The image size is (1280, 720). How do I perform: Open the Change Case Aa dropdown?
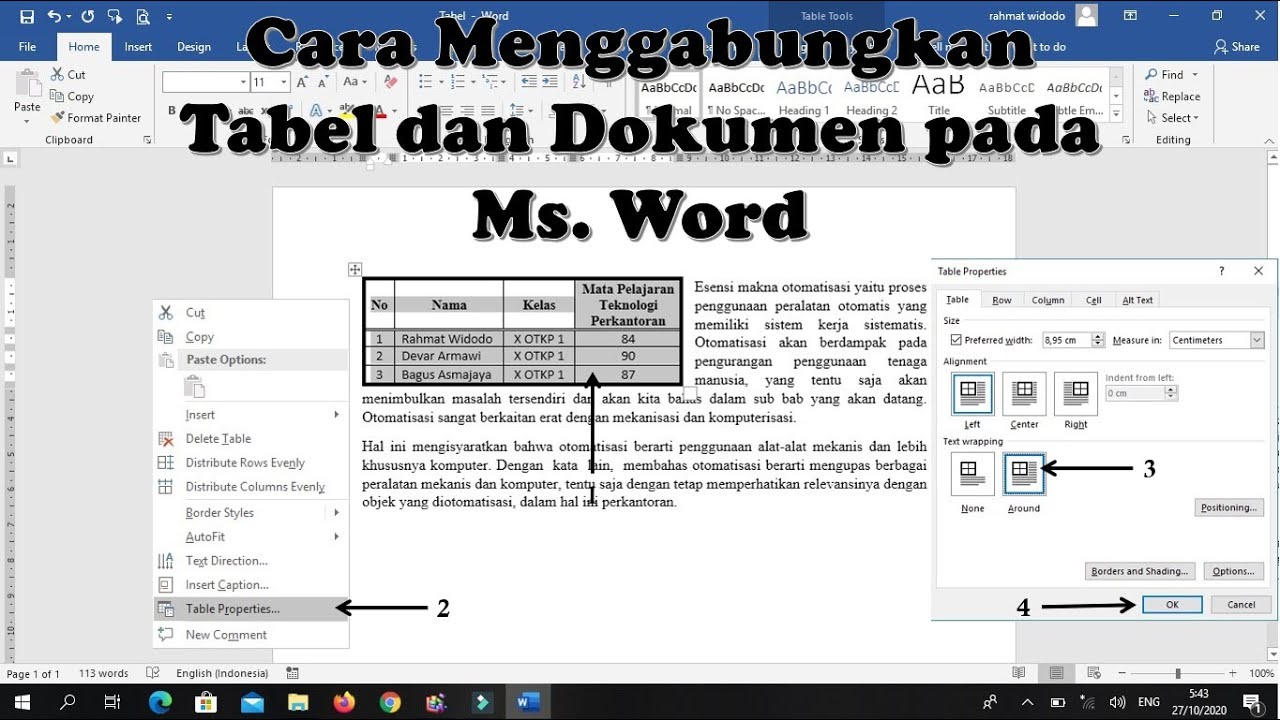(356, 82)
